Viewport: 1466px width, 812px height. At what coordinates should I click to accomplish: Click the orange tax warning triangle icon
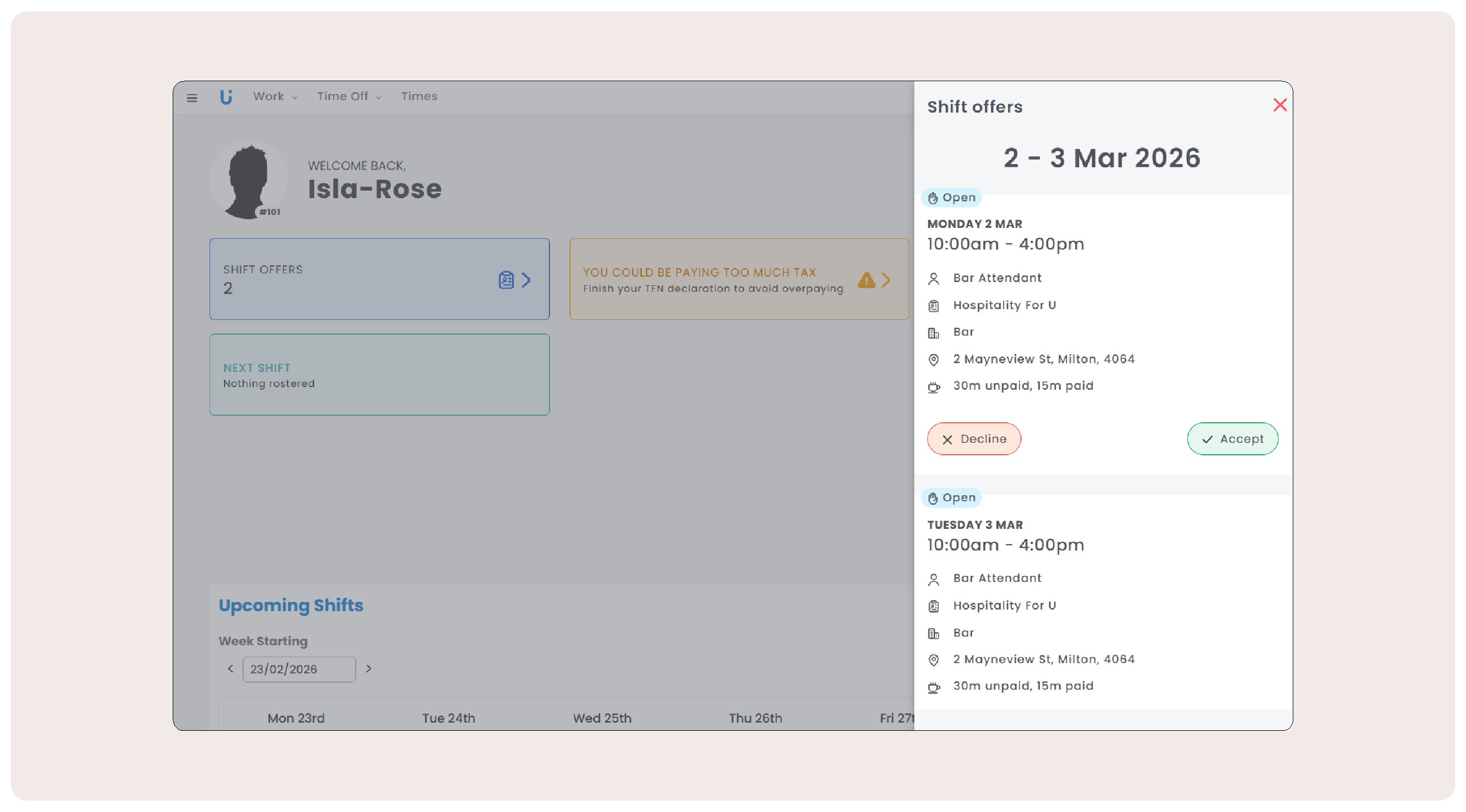(x=866, y=280)
